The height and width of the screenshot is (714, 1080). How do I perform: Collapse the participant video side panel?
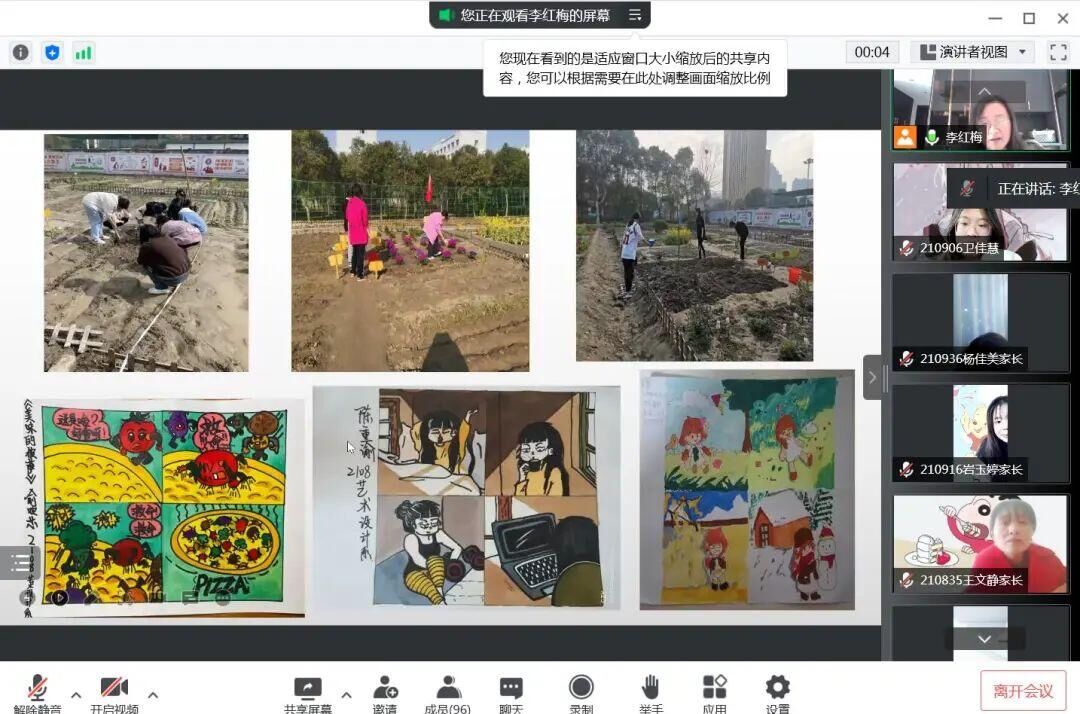pos(872,377)
